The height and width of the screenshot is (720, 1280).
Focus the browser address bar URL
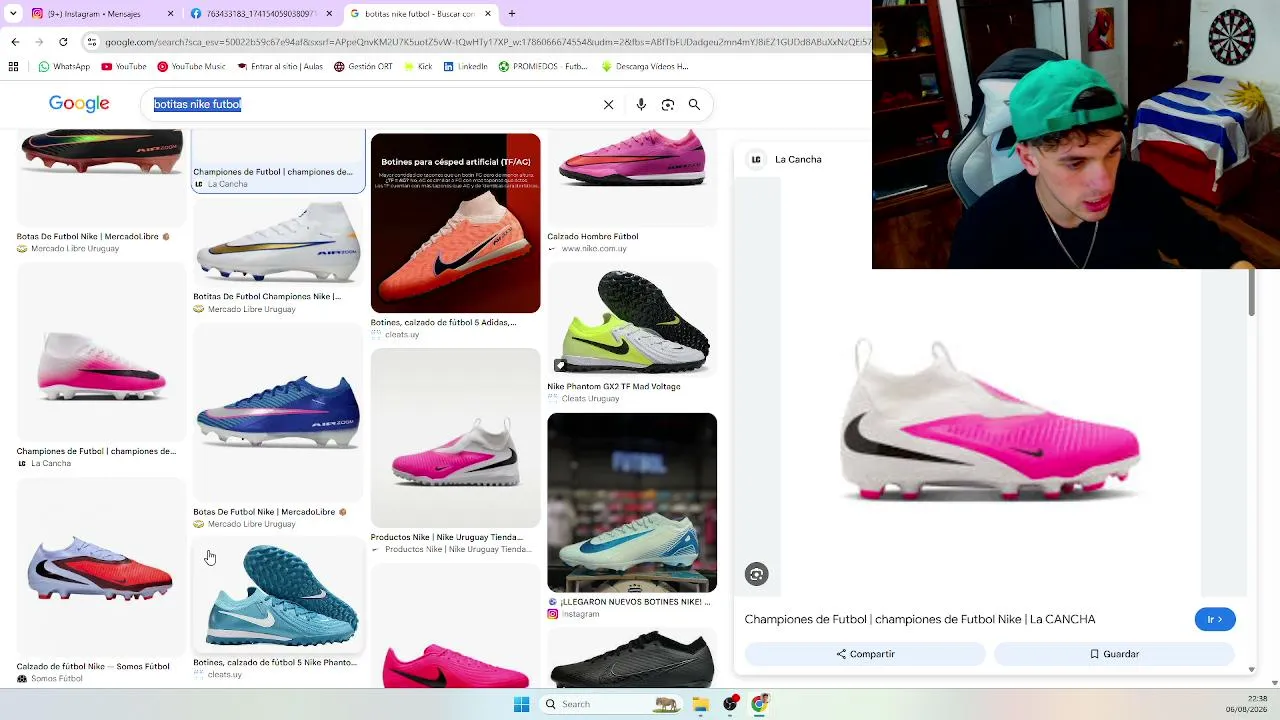[x=487, y=42]
